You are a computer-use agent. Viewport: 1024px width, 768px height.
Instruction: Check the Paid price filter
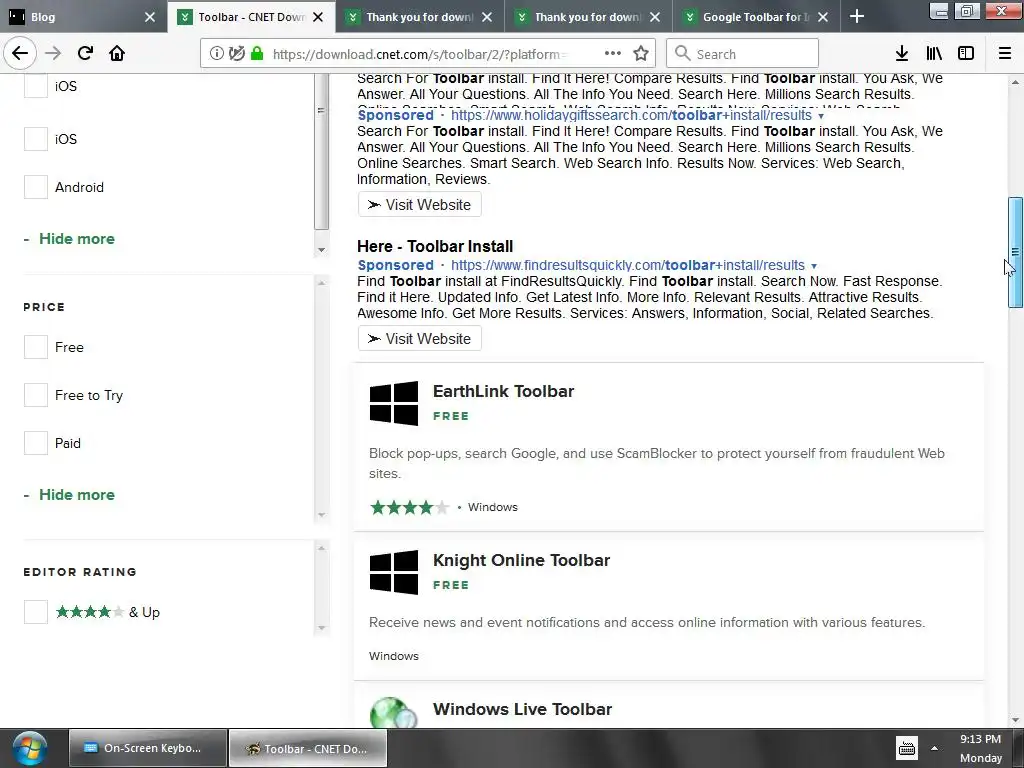pyautogui.click(x=36, y=443)
